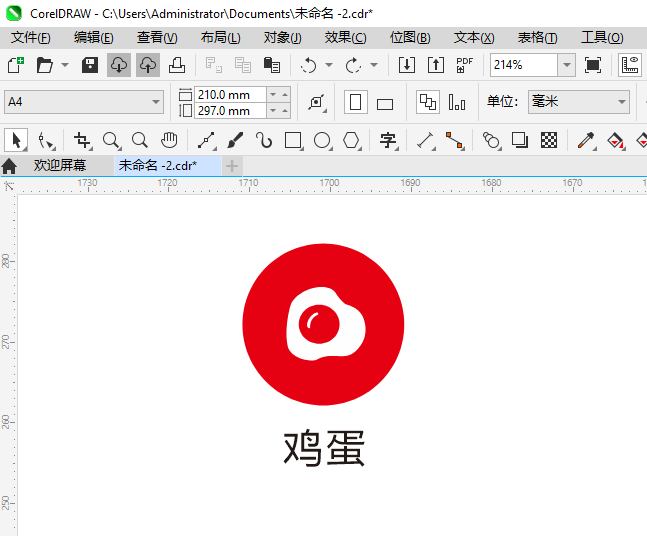Open the 文本(X) menu
The image size is (647, 536).
click(x=474, y=38)
